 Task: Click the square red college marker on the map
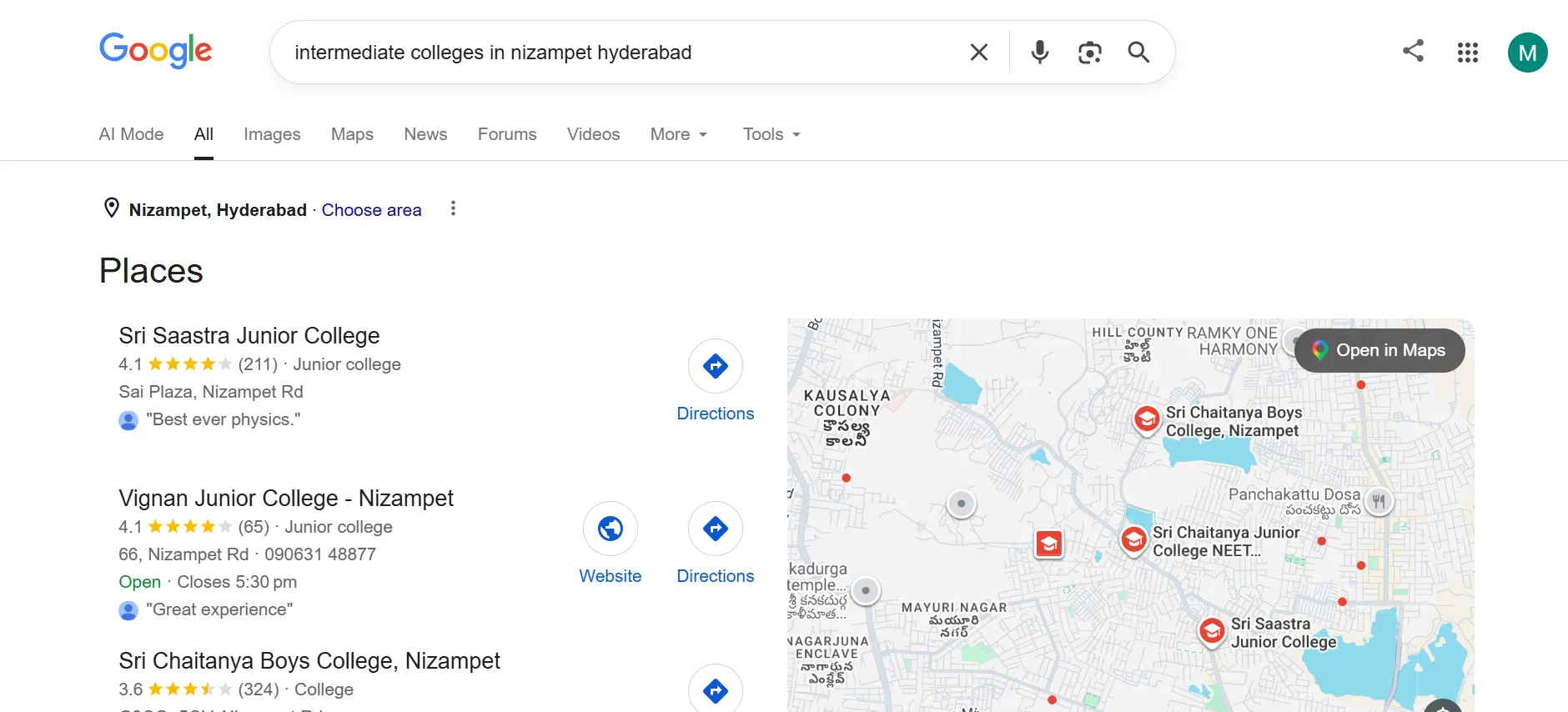1049,544
